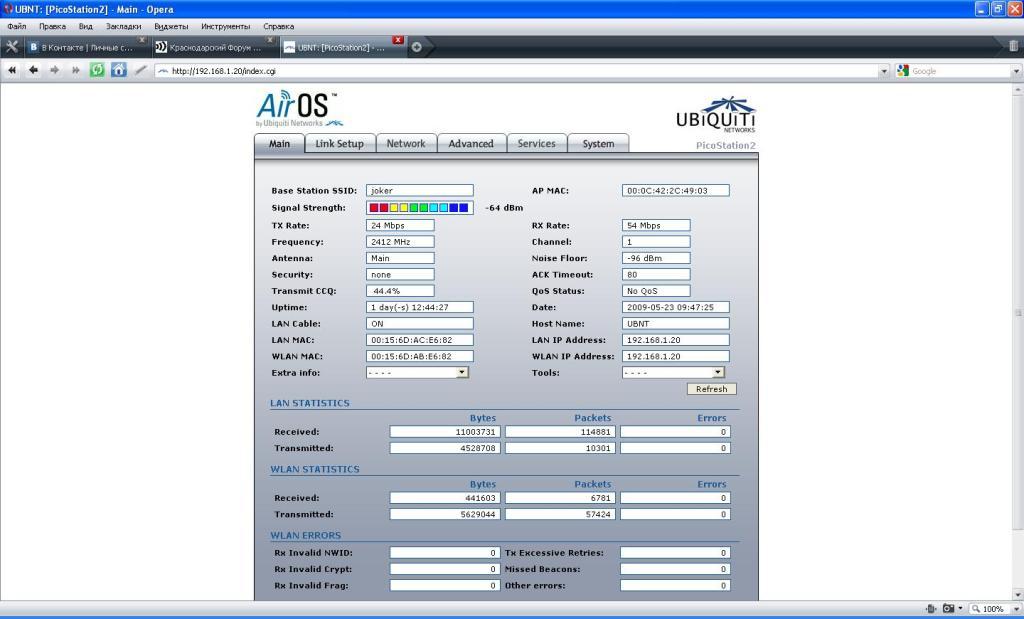Click the Refresh button

[x=711, y=389]
